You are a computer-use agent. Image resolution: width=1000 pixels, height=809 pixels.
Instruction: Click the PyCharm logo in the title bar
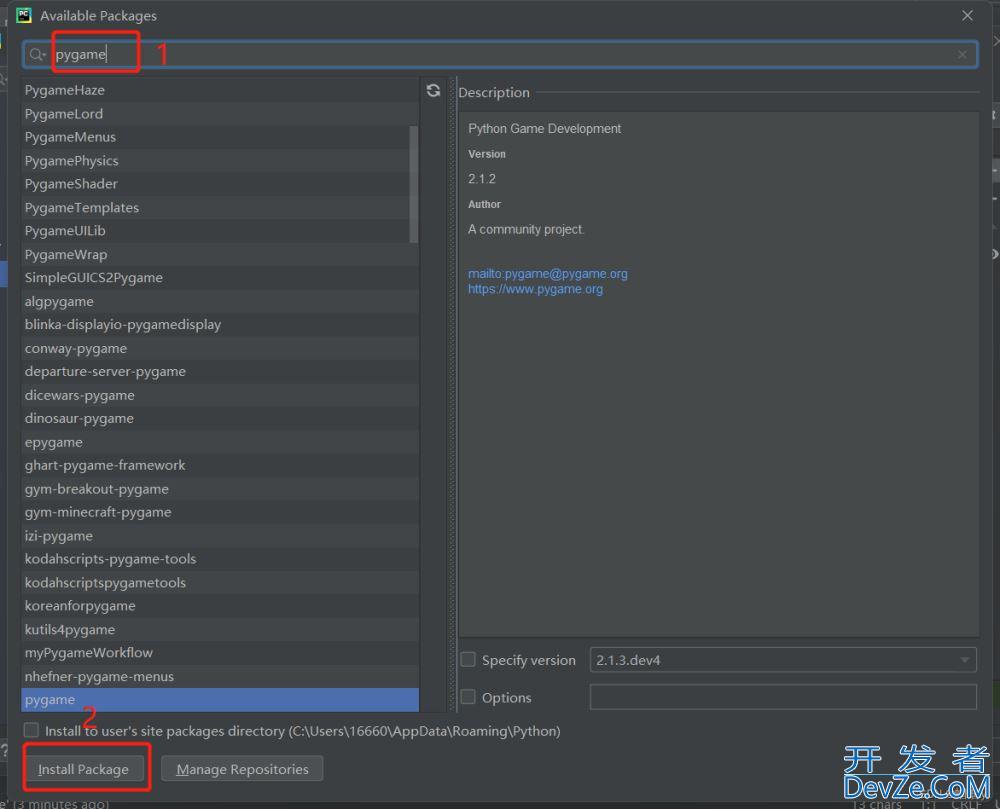[24, 15]
